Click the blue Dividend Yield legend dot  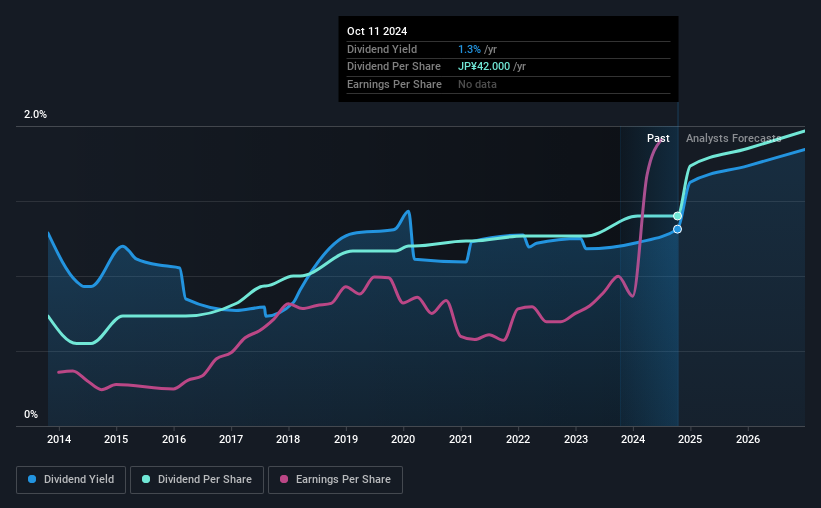point(33,480)
